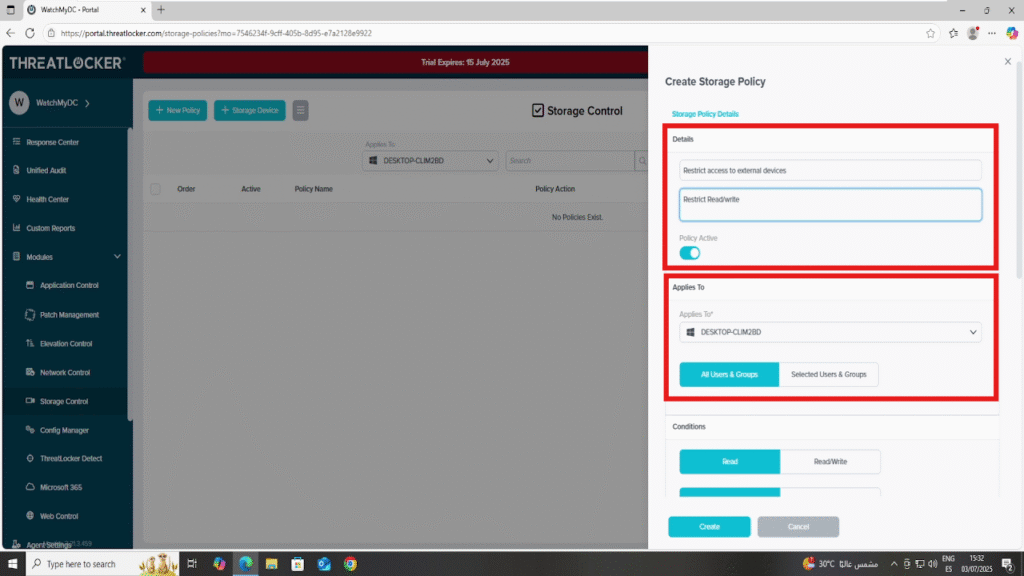Image resolution: width=1024 pixels, height=576 pixels.
Task: Open the Windows Start menu
Action: coord(12,564)
